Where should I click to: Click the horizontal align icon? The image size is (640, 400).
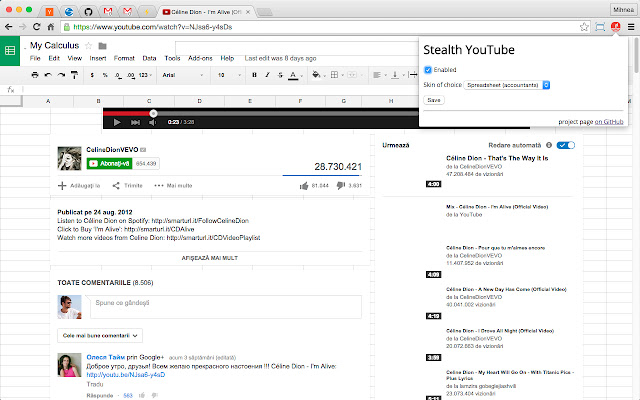[377, 75]
